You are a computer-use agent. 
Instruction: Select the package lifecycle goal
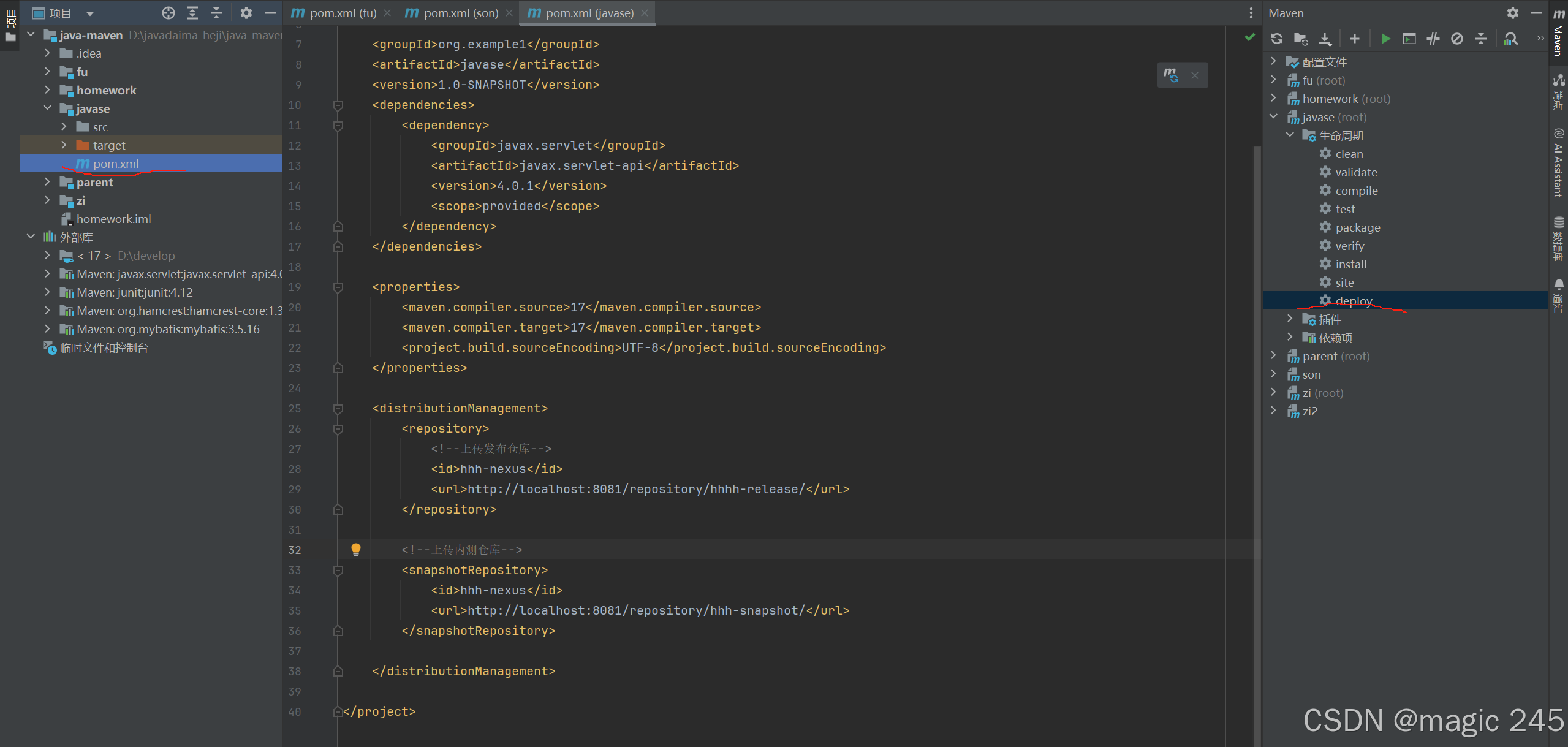tap(1357, 227)
